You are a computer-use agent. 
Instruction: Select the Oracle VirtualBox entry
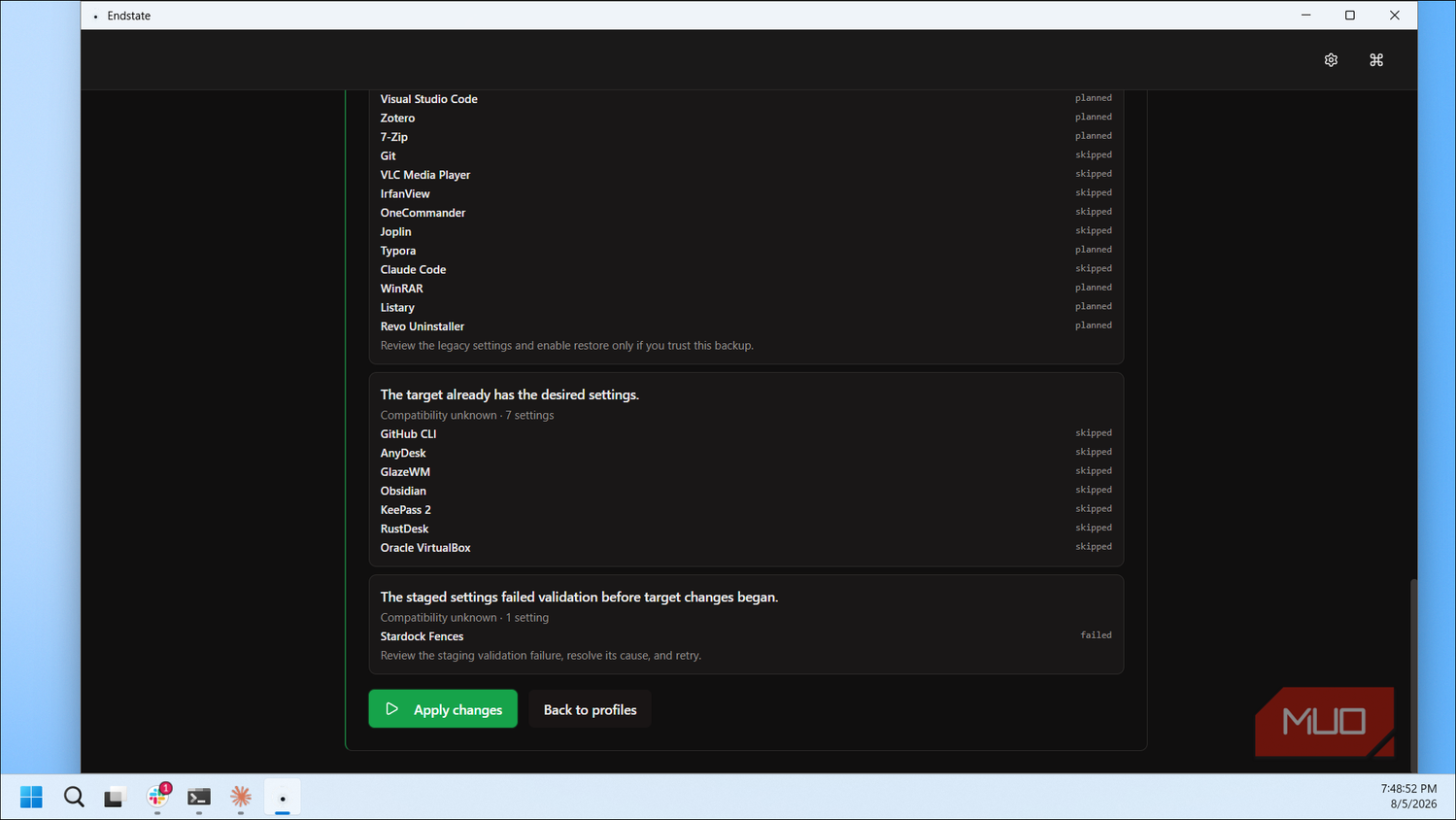[x=746, y=548]
